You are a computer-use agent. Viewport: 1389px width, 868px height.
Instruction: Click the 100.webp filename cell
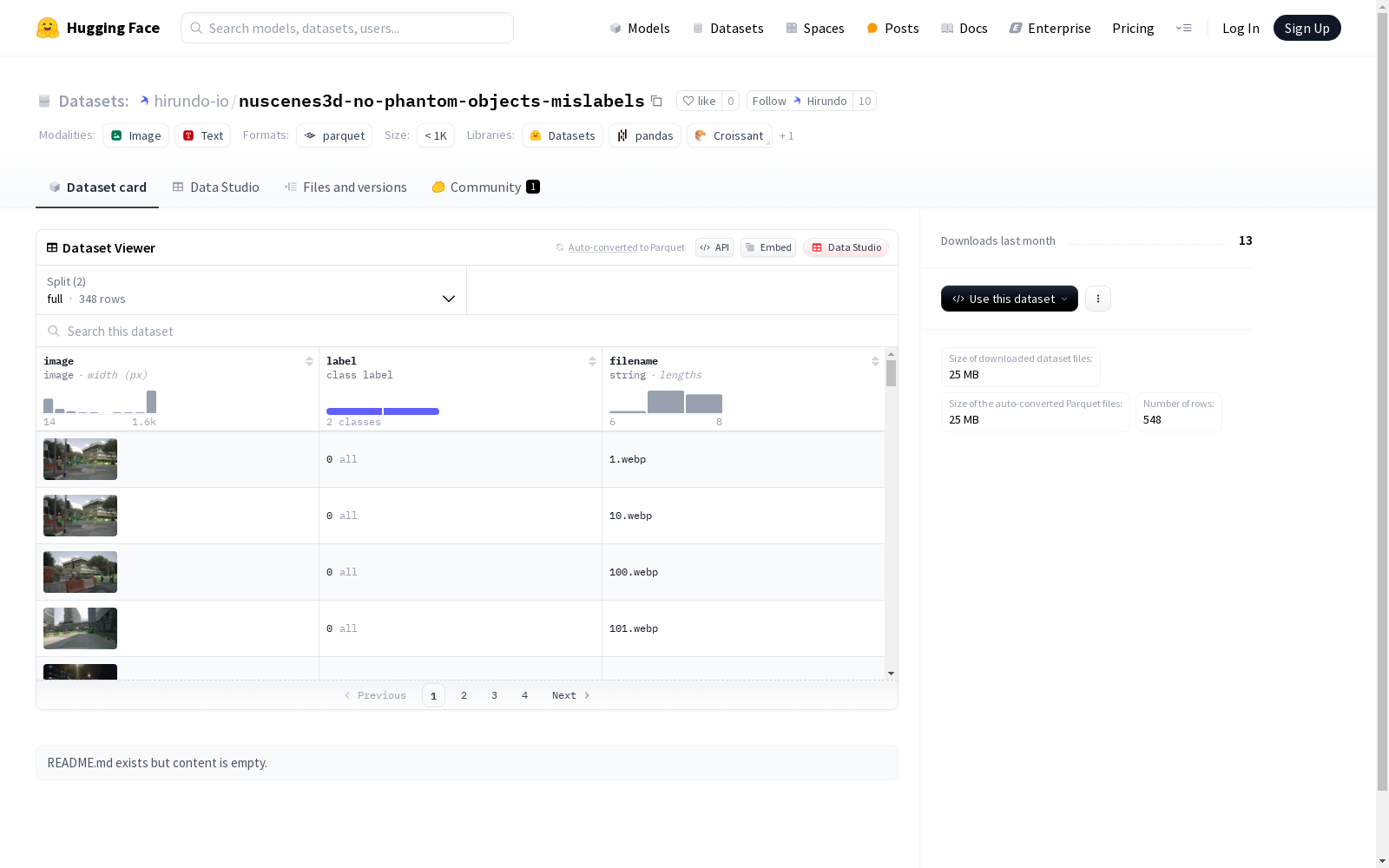743,572
